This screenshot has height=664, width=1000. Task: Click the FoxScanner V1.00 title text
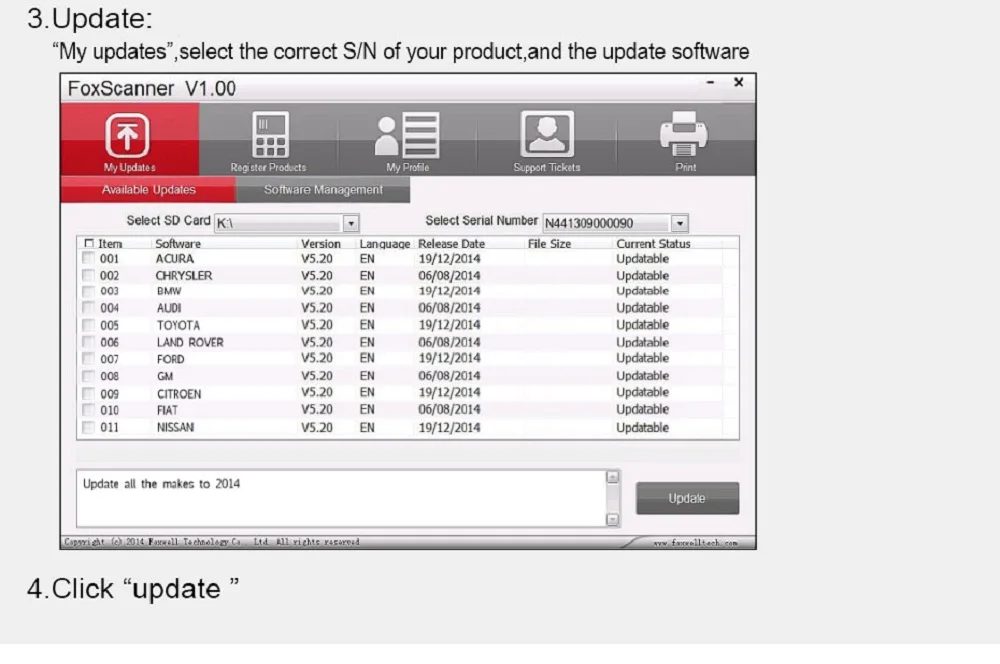point(152,88)
